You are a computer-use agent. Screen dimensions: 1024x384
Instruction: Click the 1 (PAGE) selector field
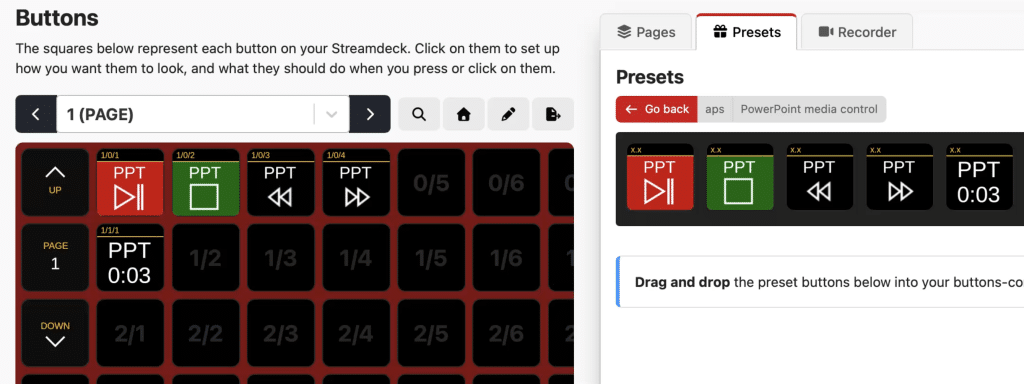pyautogui.click(x=202, y=114)
